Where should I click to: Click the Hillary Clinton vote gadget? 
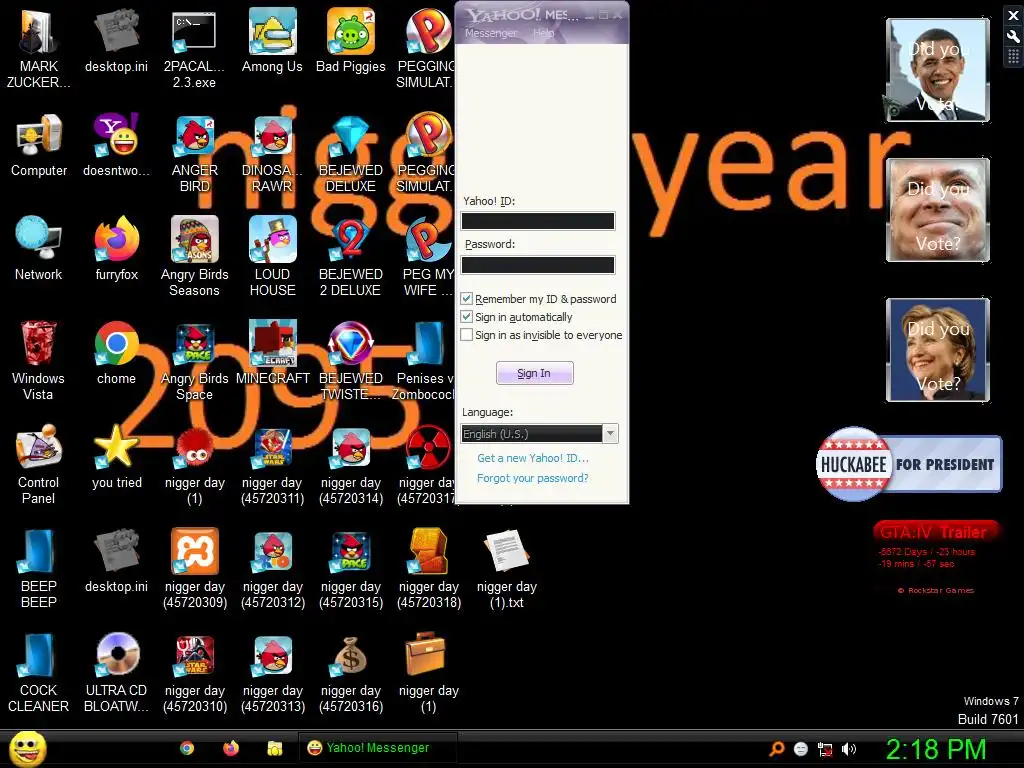(x=938, y=349)
